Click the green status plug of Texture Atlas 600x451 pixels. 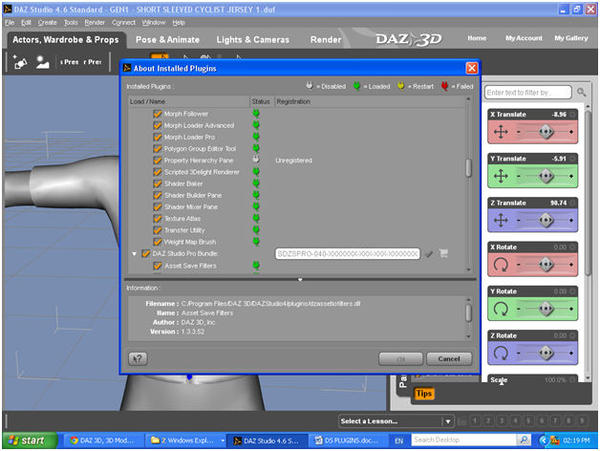tap(256, 218)
